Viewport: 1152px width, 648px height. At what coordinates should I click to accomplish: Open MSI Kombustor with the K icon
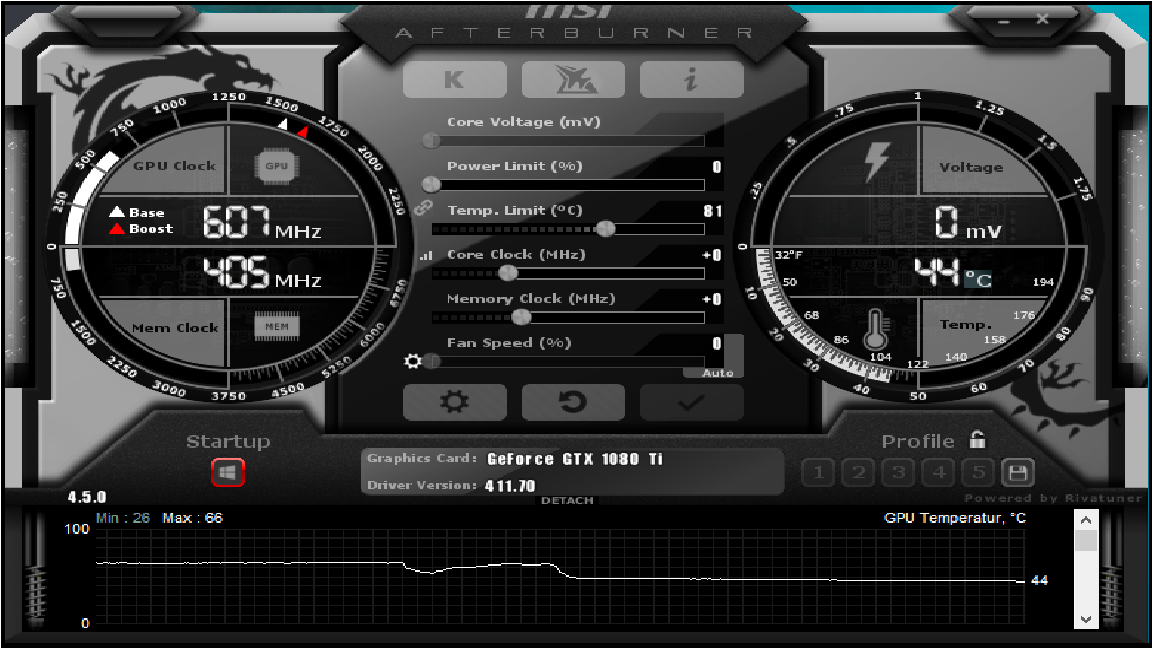pos(455,79)
